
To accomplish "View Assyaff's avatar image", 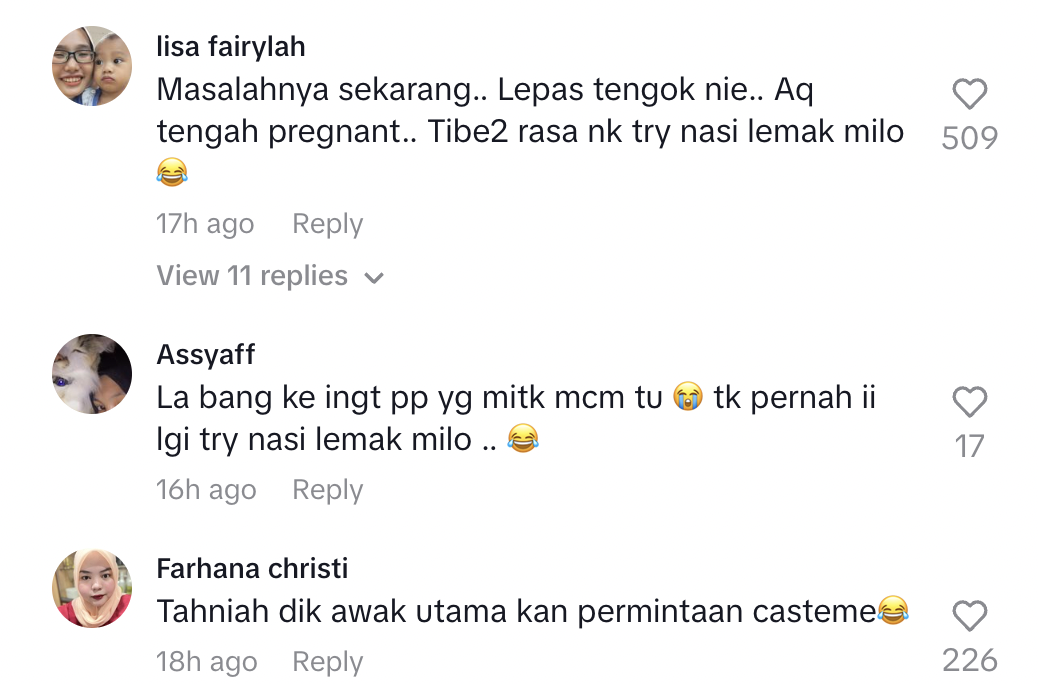I will 92,374.
